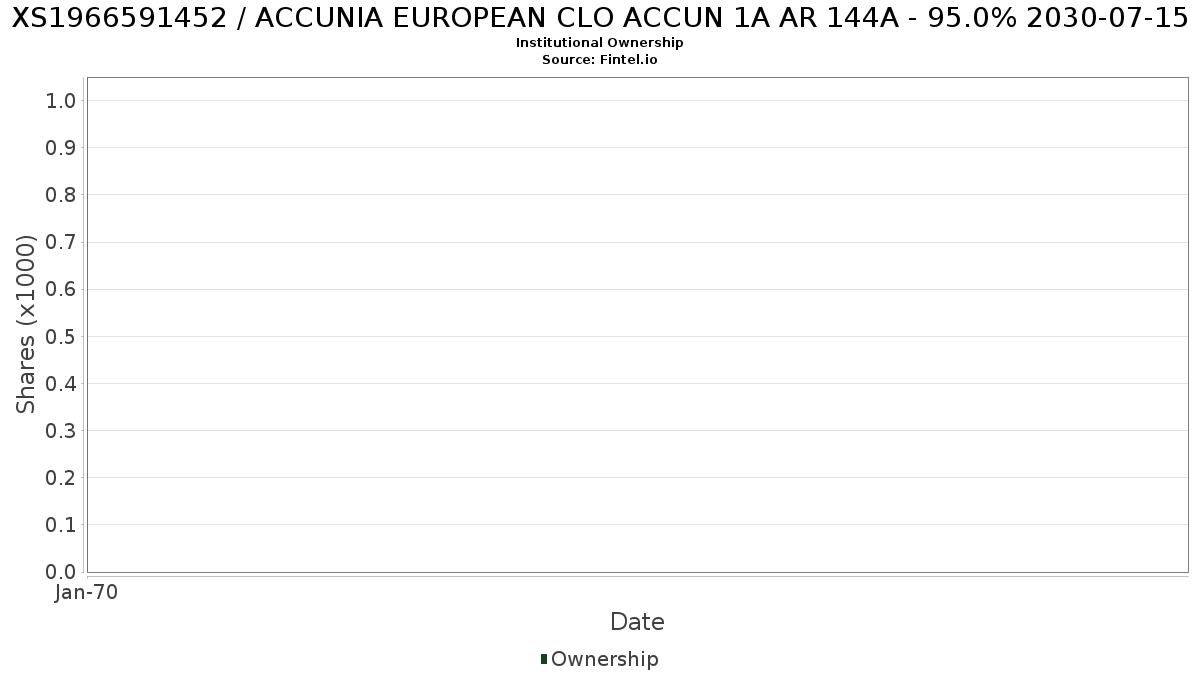
Task: Click the Shares (x1000) axis title
Action: click(x=26, y=324)
